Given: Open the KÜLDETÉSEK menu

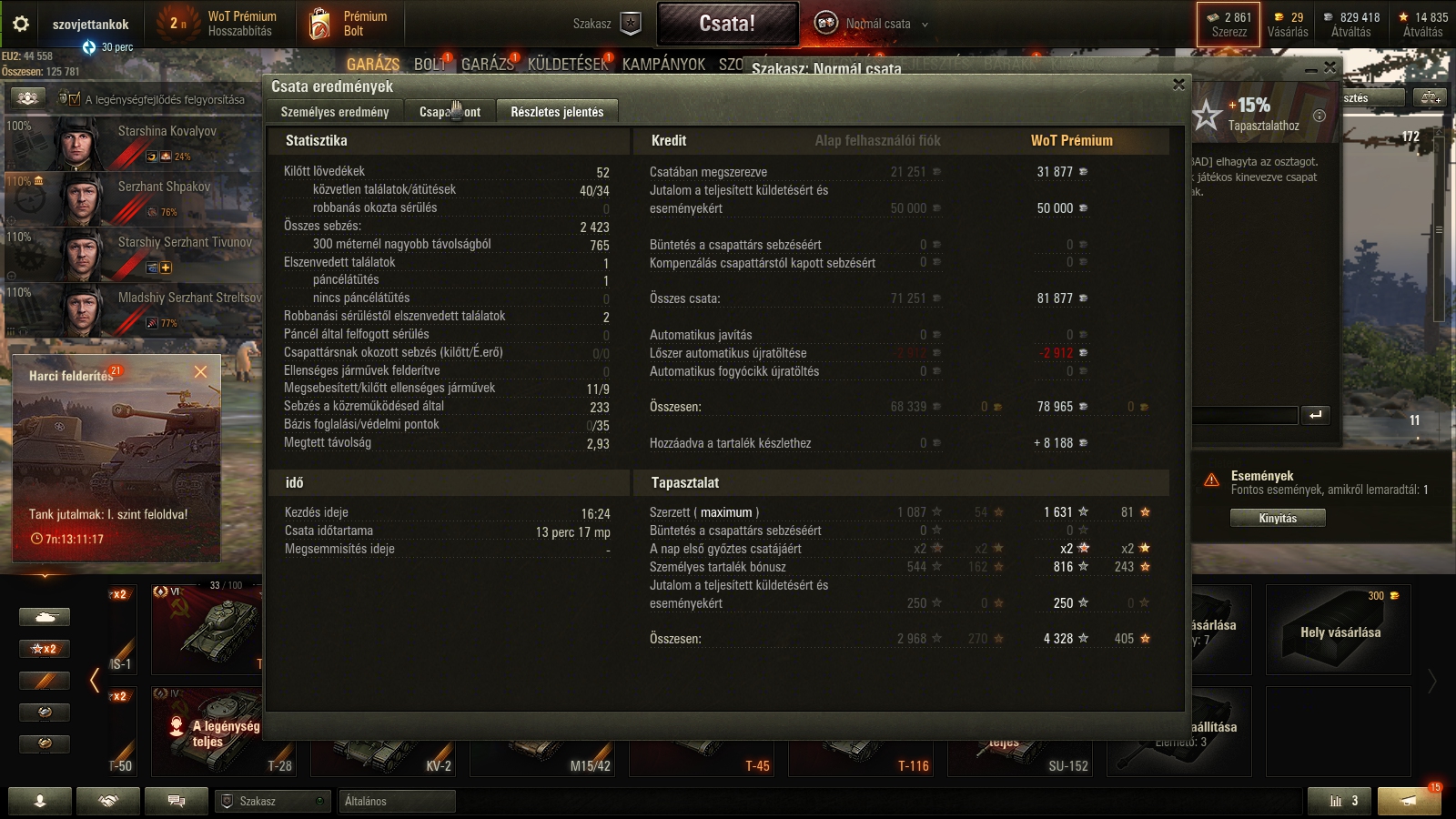Looking at the screenshot, I should point(568,64).
